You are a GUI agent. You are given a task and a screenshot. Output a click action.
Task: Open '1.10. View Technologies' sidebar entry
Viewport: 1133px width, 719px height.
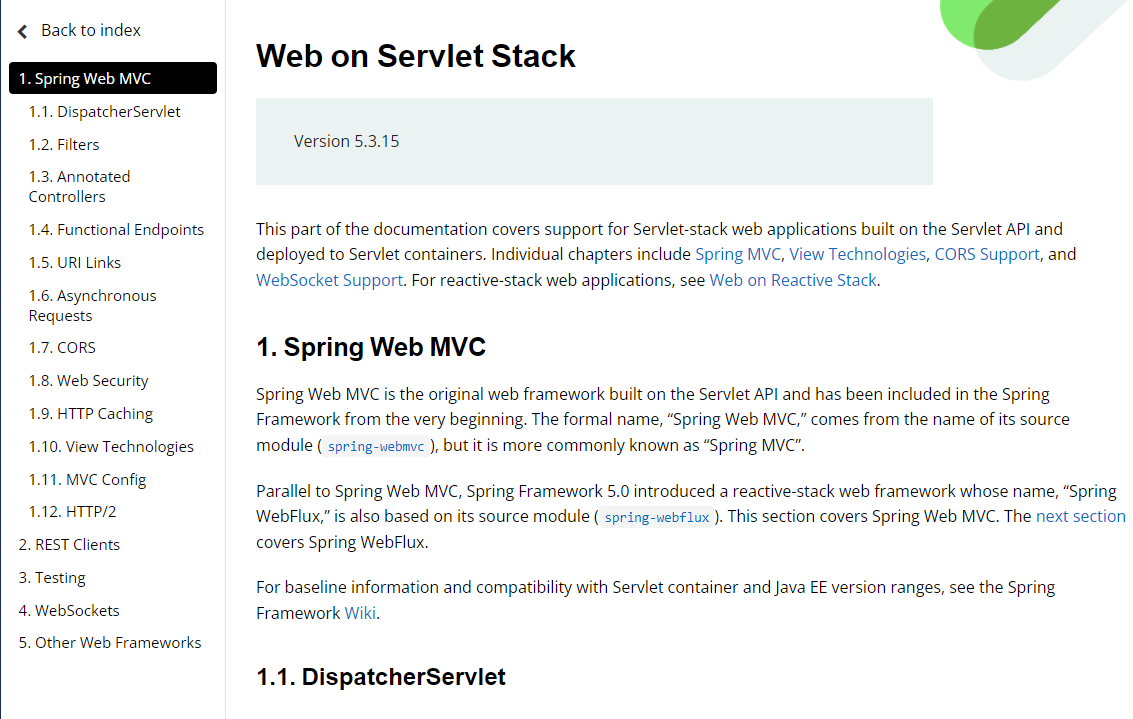[111, 447]
